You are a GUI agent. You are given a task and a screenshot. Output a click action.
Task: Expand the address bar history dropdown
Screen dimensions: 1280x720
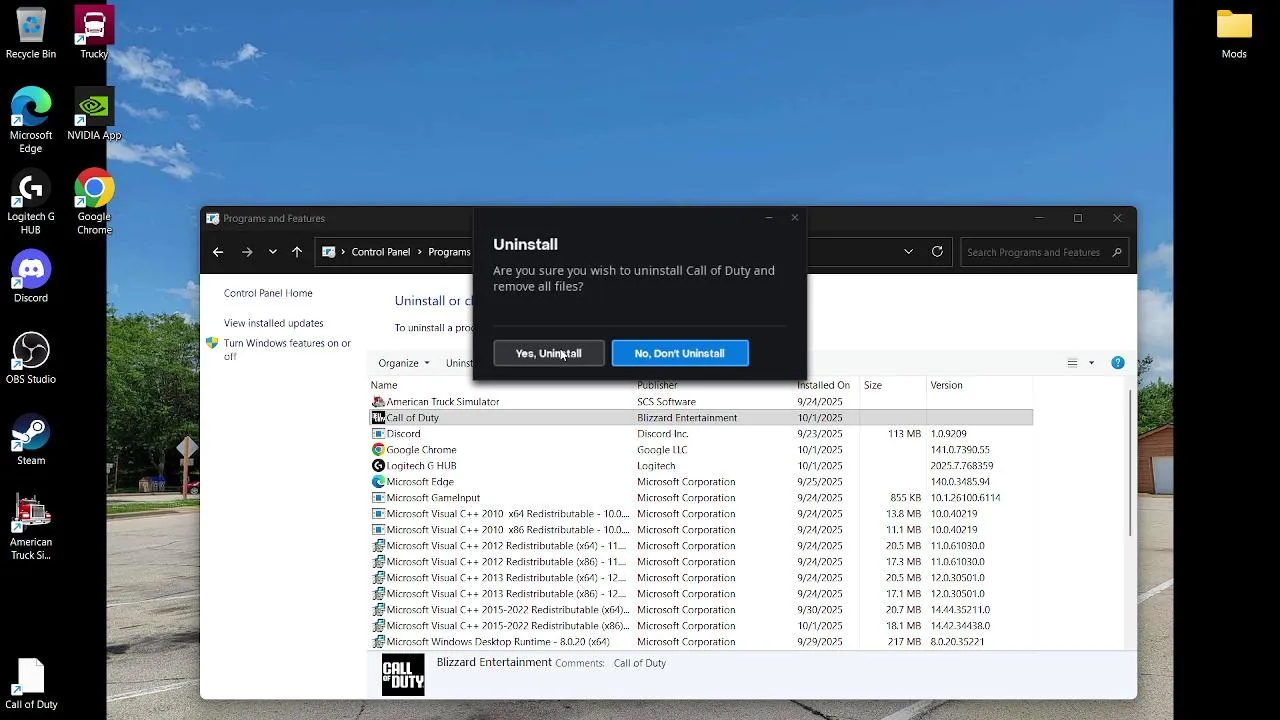click(x=908, y=252)
